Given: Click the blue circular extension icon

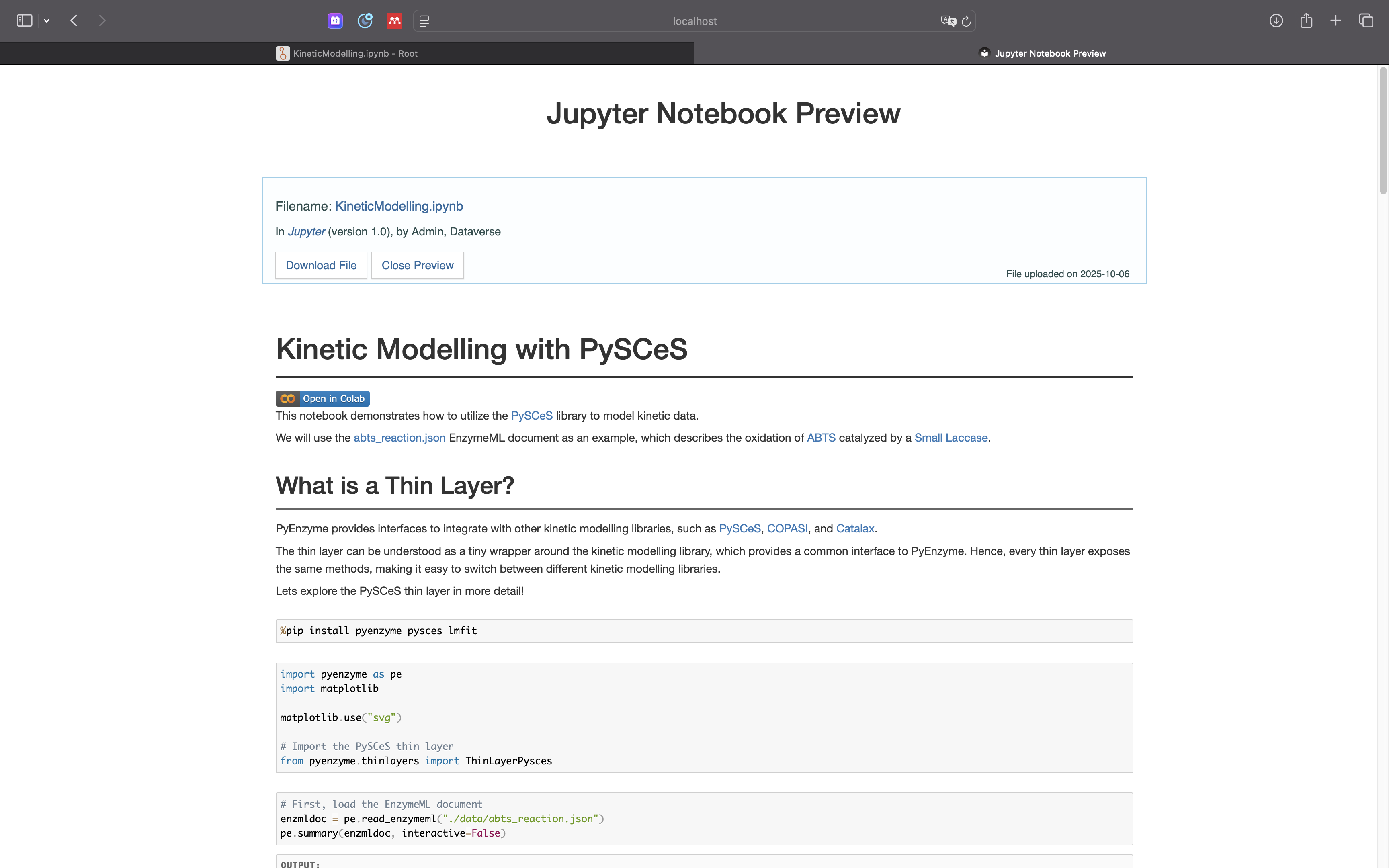Looking at the screenshot, I should pos(365,20).
